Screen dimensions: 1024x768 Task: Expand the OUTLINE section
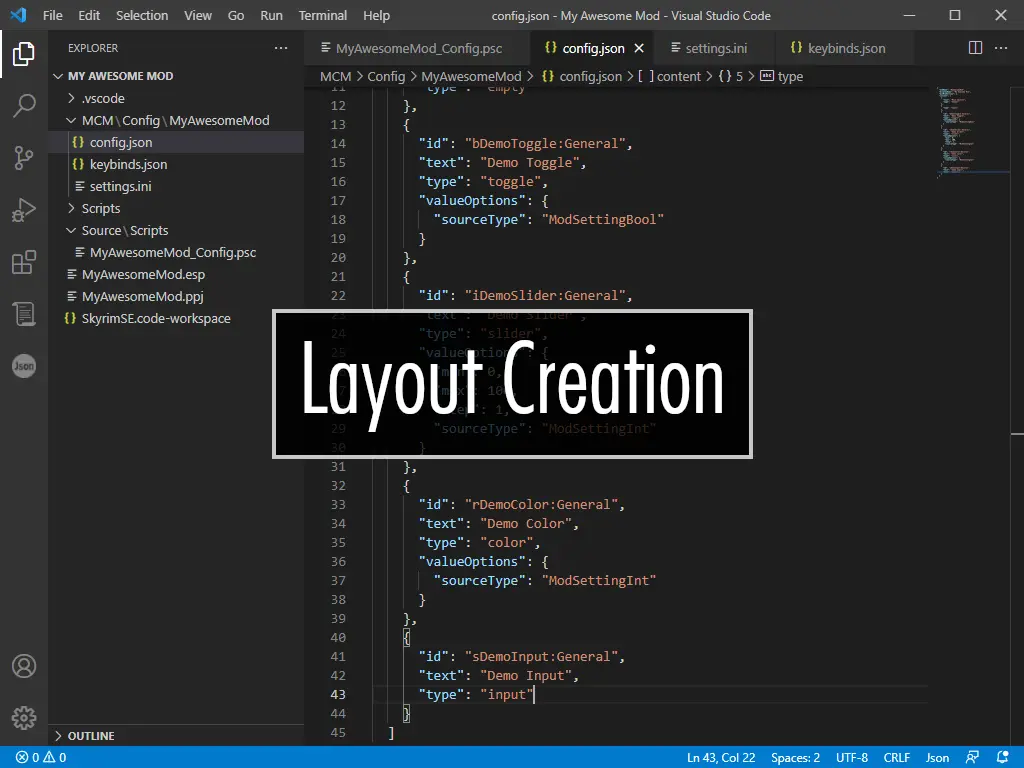tap(90, 736)
